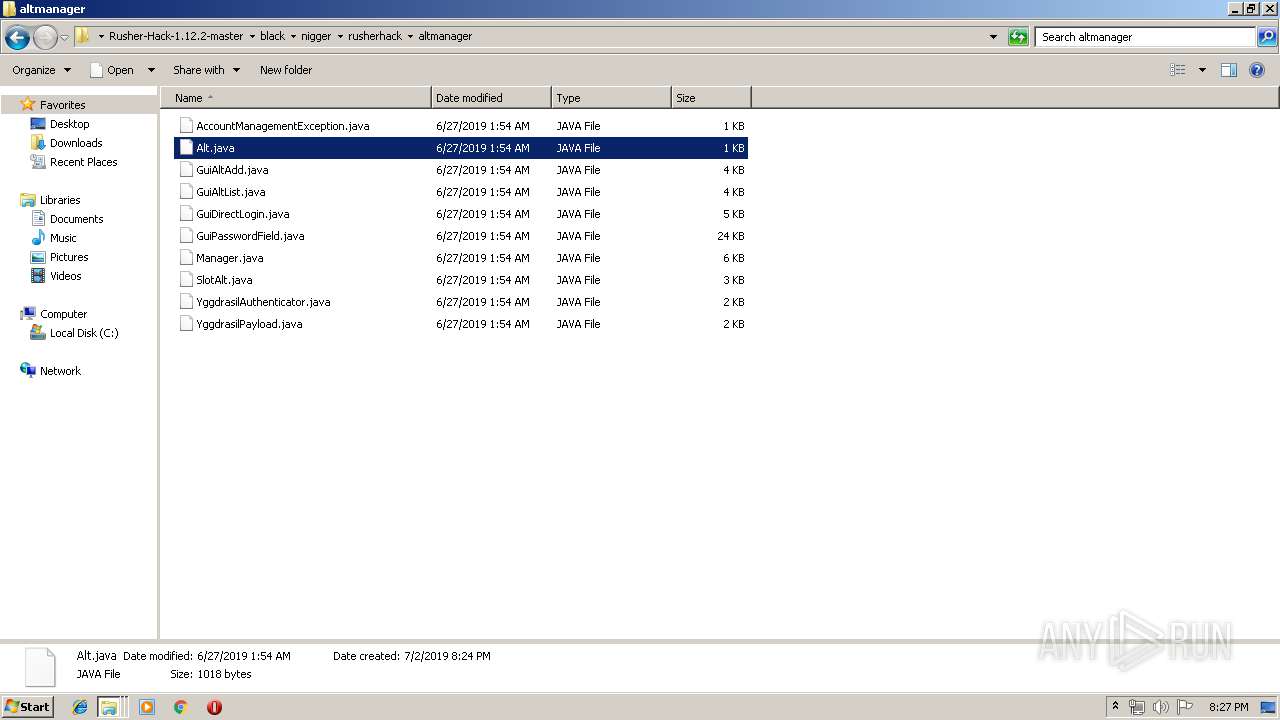This screenshot has width=1280, height=720.
Task: Click the search magnifier icon
Action: (x=1266, y=37)
